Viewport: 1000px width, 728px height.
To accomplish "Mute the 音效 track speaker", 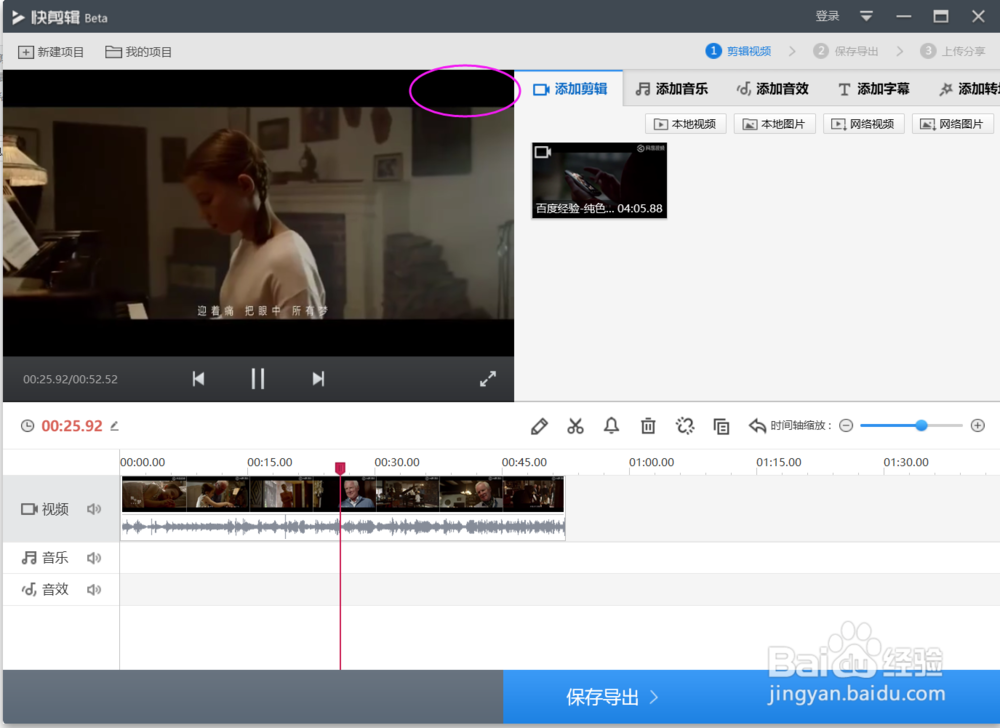I will (x=93, y=589).
